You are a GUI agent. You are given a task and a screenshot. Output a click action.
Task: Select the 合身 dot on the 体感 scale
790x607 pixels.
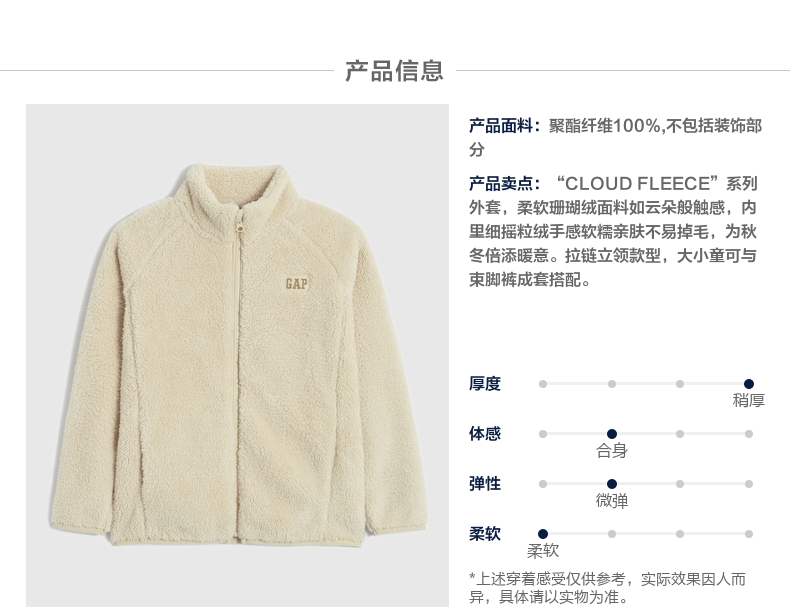tap(612, 434)
